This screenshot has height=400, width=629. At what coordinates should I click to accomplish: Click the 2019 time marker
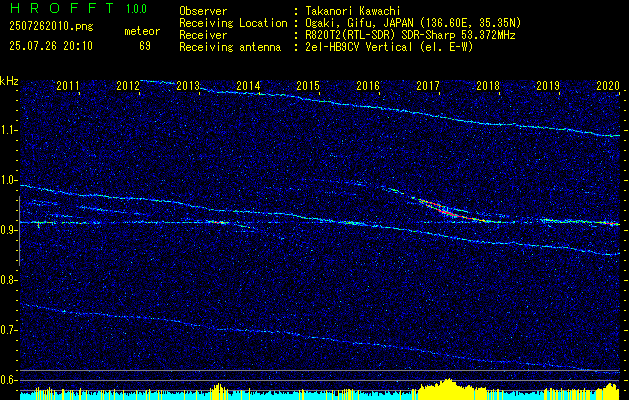coord(548,86)
